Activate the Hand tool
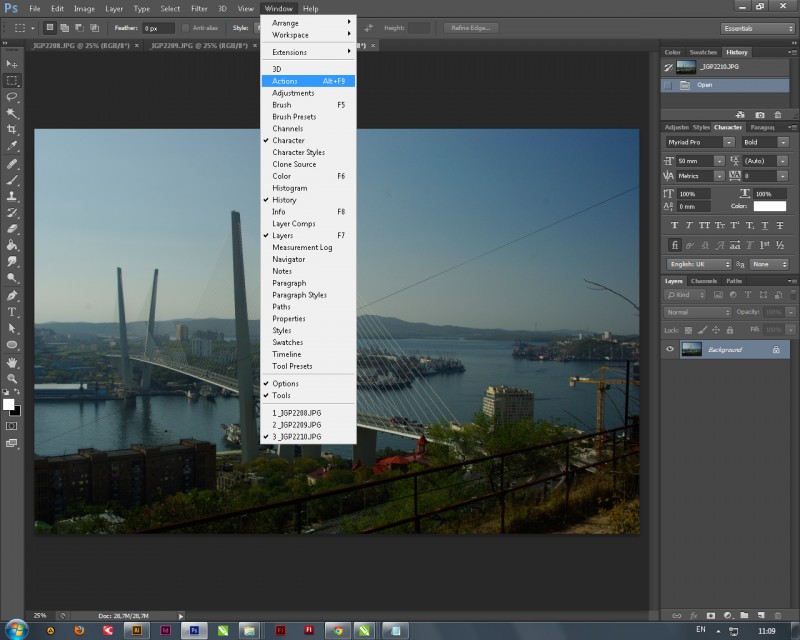The image size is (800, 640). click(x=12, y=362)
